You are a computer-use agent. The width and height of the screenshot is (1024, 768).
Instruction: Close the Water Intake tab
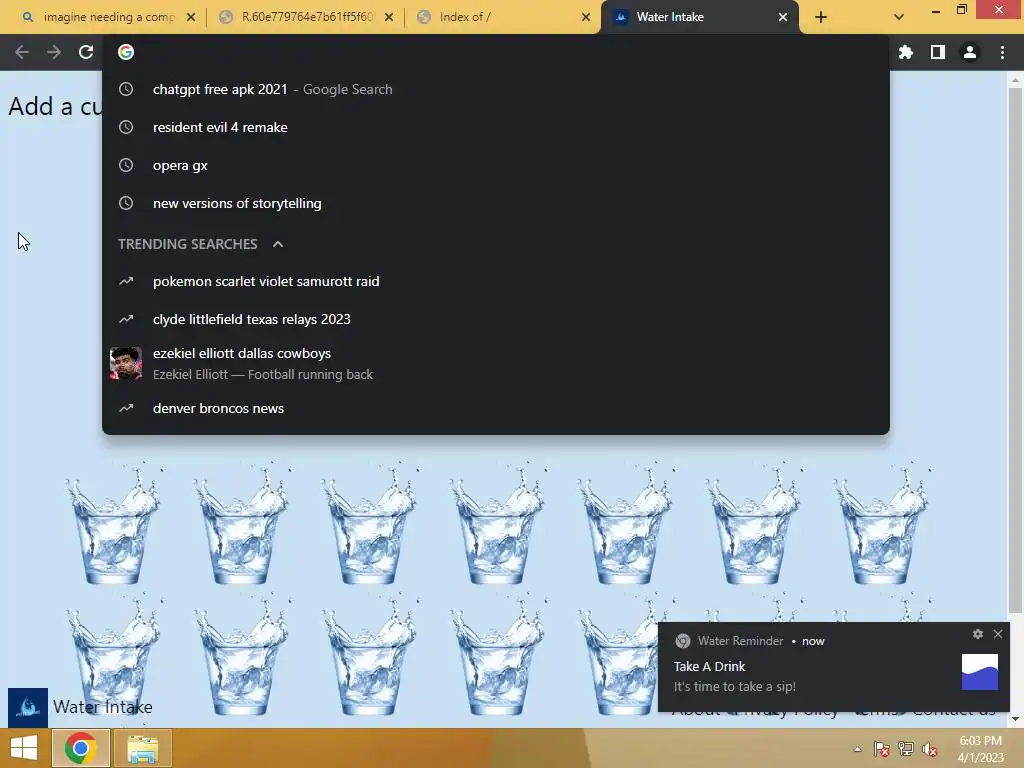pyautogui.click(x=783, y=17)
